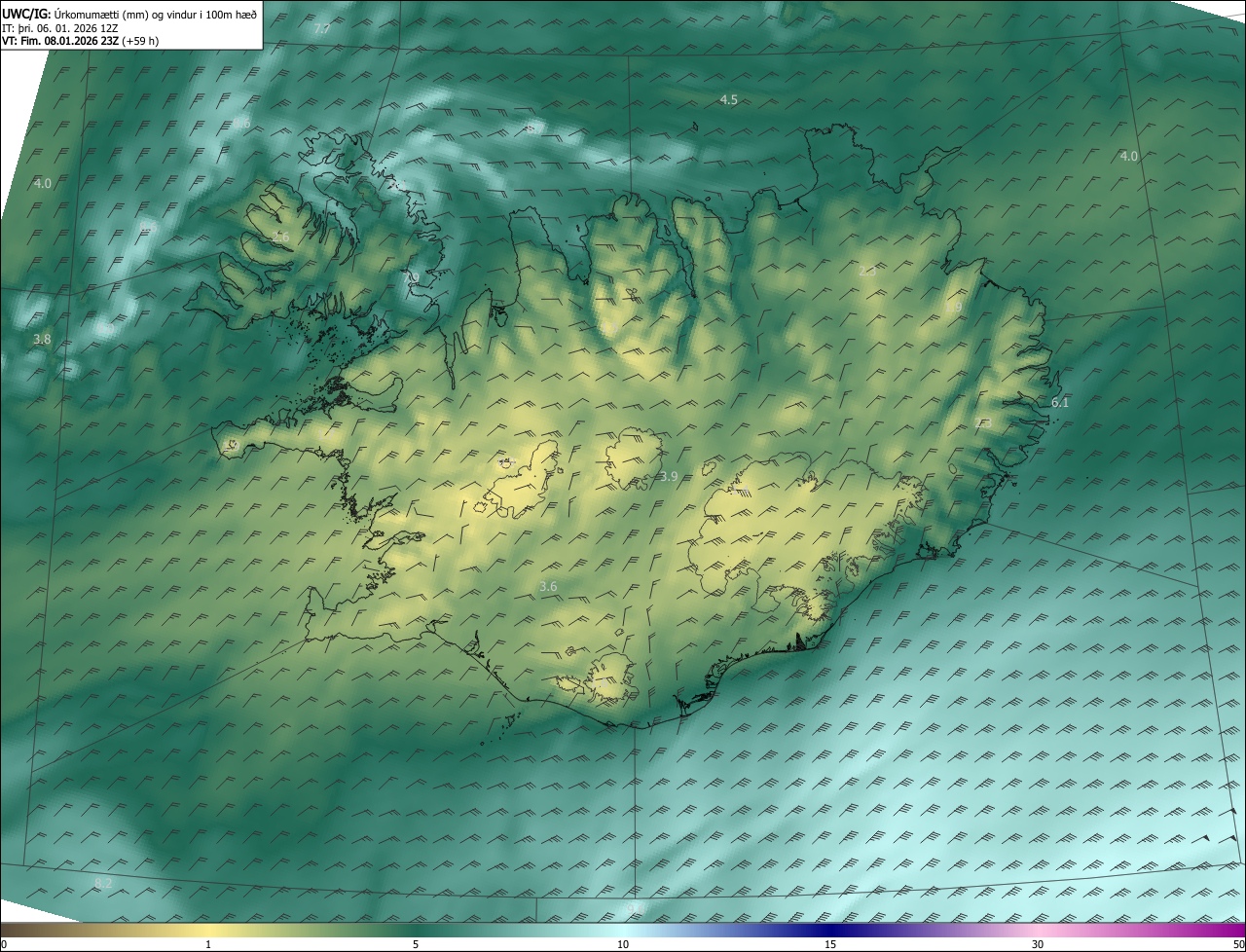The height and width of the screenshot is (952, 1246).
Task: Click the '7.7' value label on the map
Action: click(x=322, y=28)
